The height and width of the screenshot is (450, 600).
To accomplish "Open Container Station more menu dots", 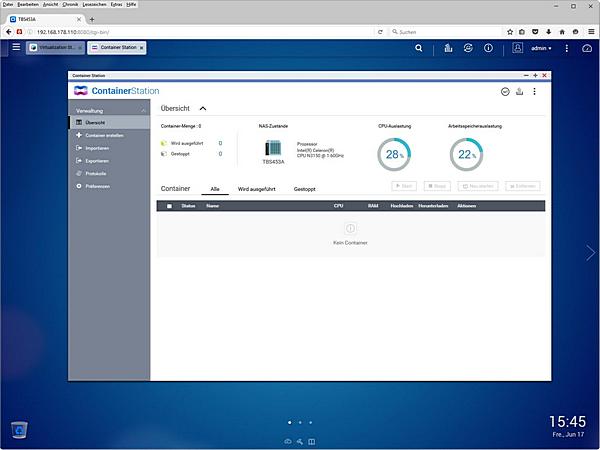I will click(x=535, y=91).
